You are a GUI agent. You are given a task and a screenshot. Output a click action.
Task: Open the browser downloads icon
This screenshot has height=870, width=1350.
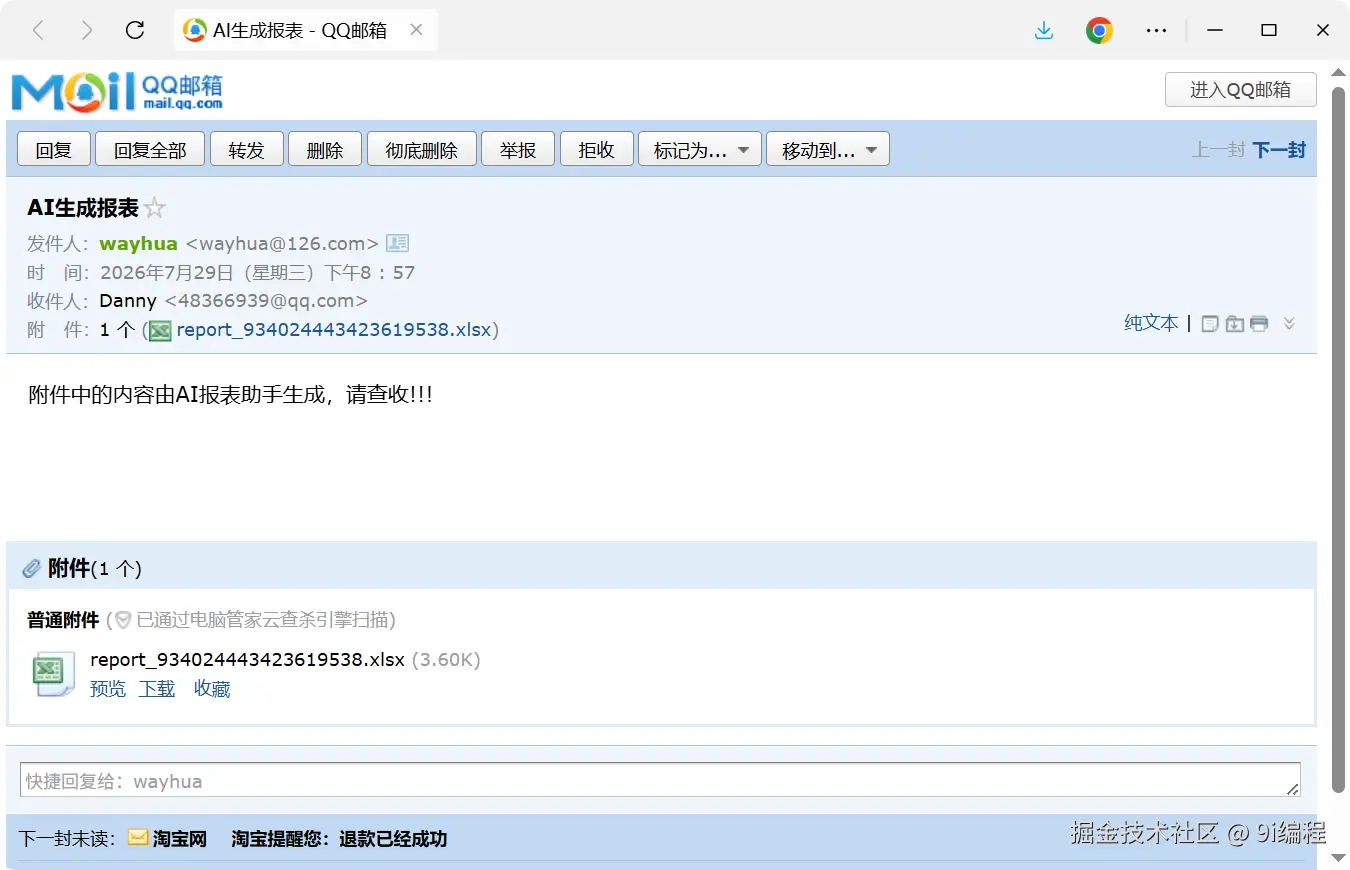[1044, 30]
